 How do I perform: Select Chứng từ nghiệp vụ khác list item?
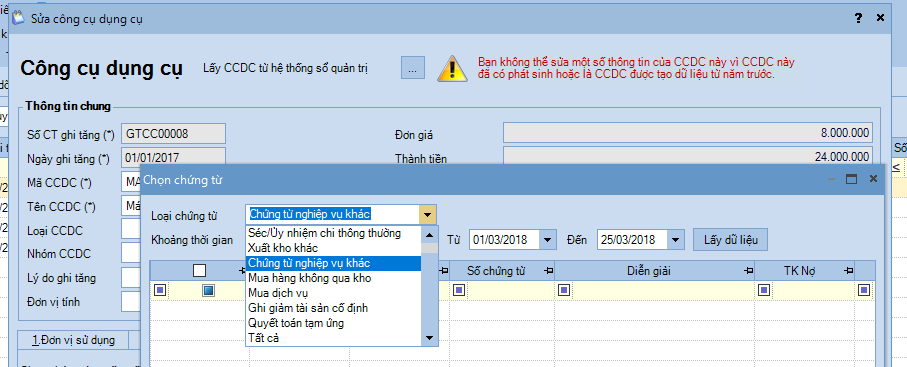coord(333,263)
